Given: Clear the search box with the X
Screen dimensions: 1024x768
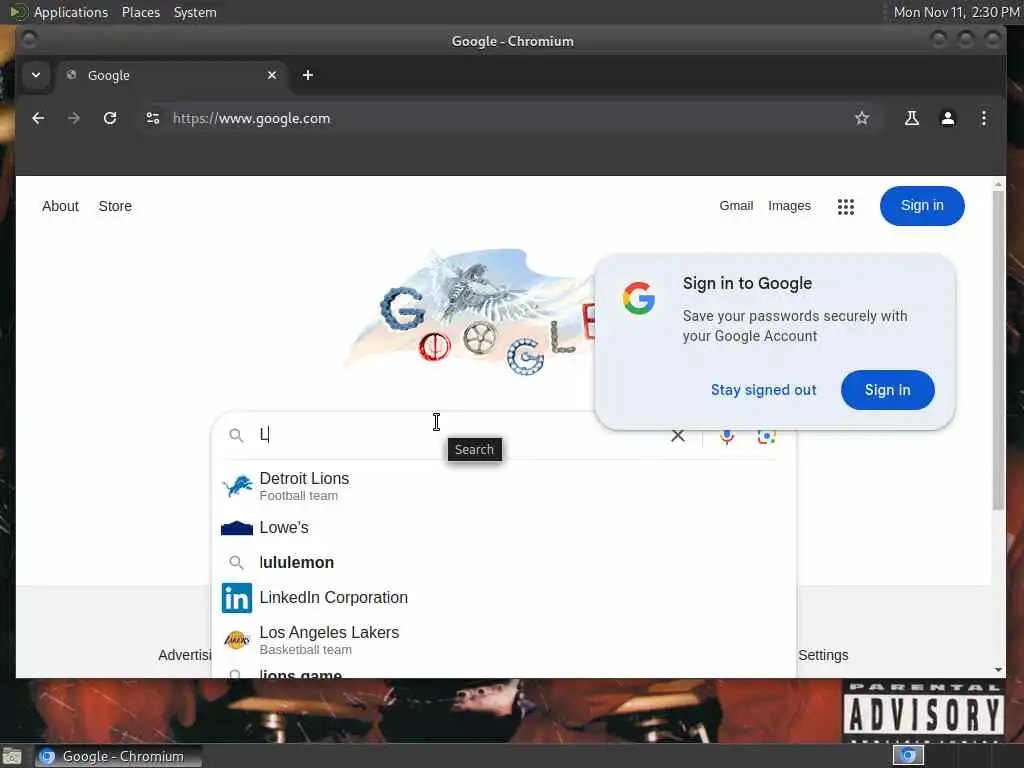Looking at the screenshot, I should pos(678,436).
